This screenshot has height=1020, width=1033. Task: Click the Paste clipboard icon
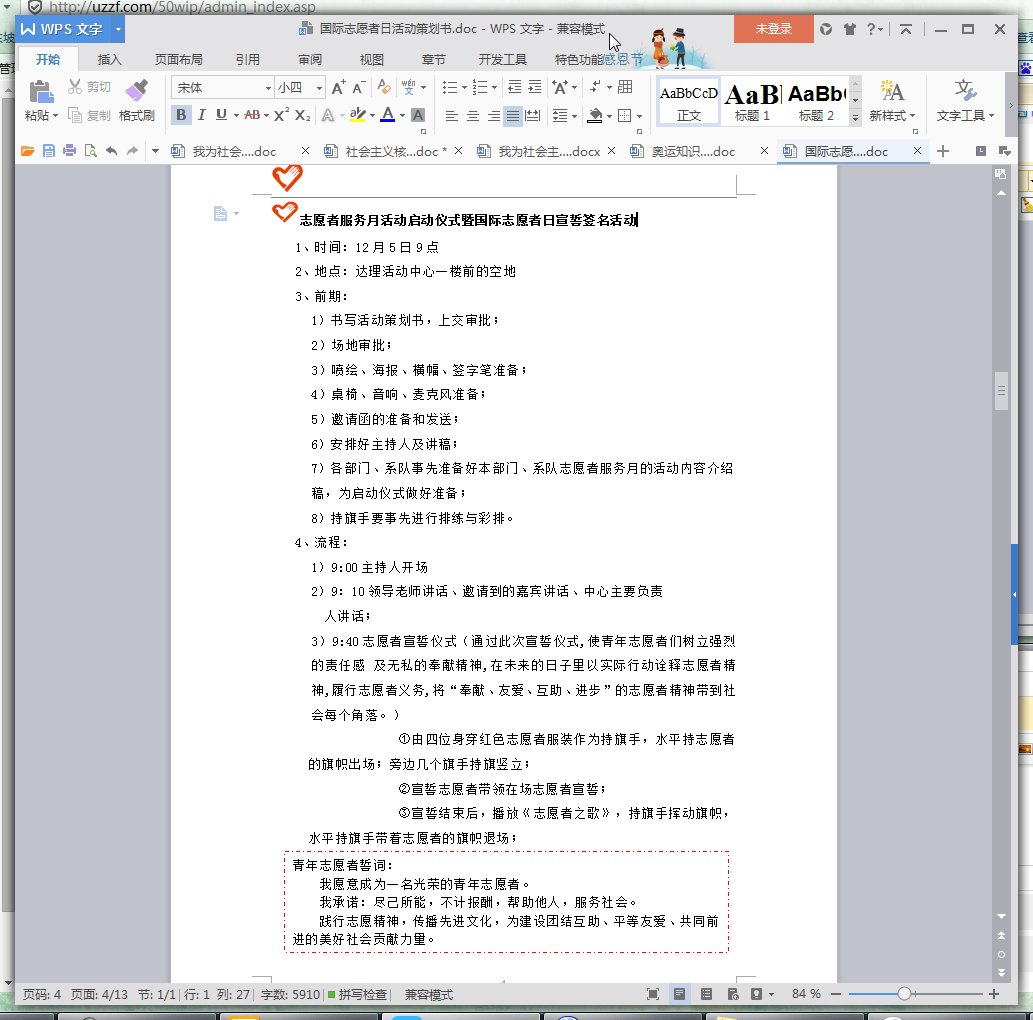41,92
